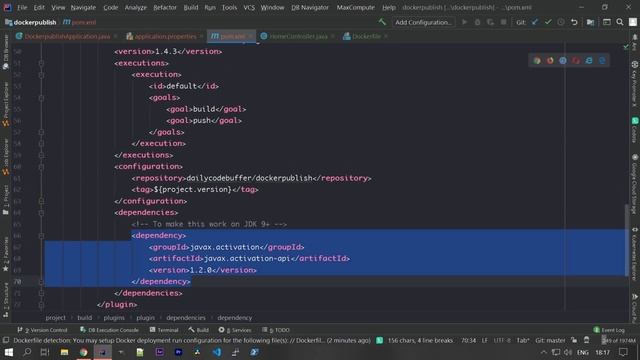Open pom.xml preview in Internet Explorer icon
Image resolution: width=640 pixels, height=360 pixels.
pyautogui.click(x=589, y=60)
